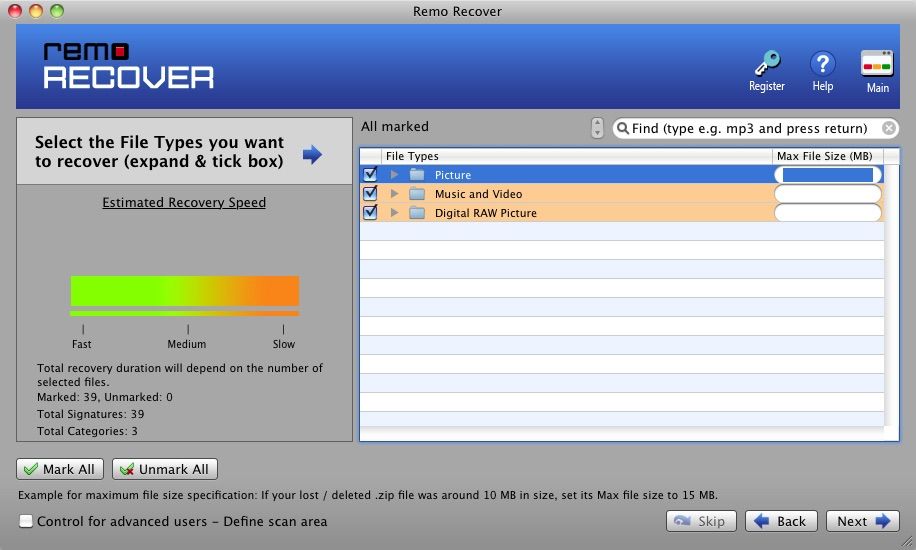Open the Register key icon
The height and width of the screenshot is (550, 916).
pyautogui.click(x=766, y=64)
